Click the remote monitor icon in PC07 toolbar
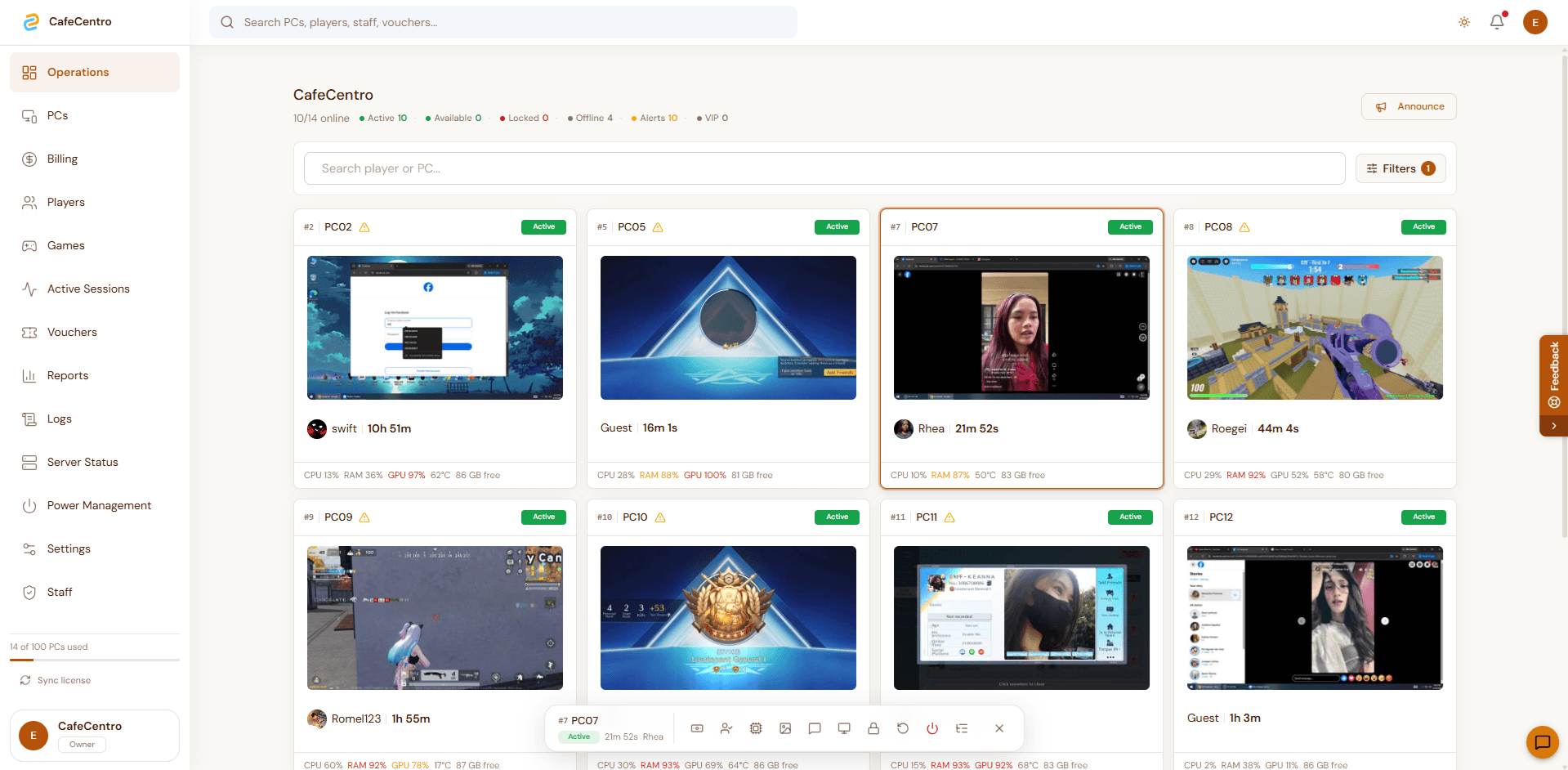This screenshot has width=1568, height=770. (844, 728)
